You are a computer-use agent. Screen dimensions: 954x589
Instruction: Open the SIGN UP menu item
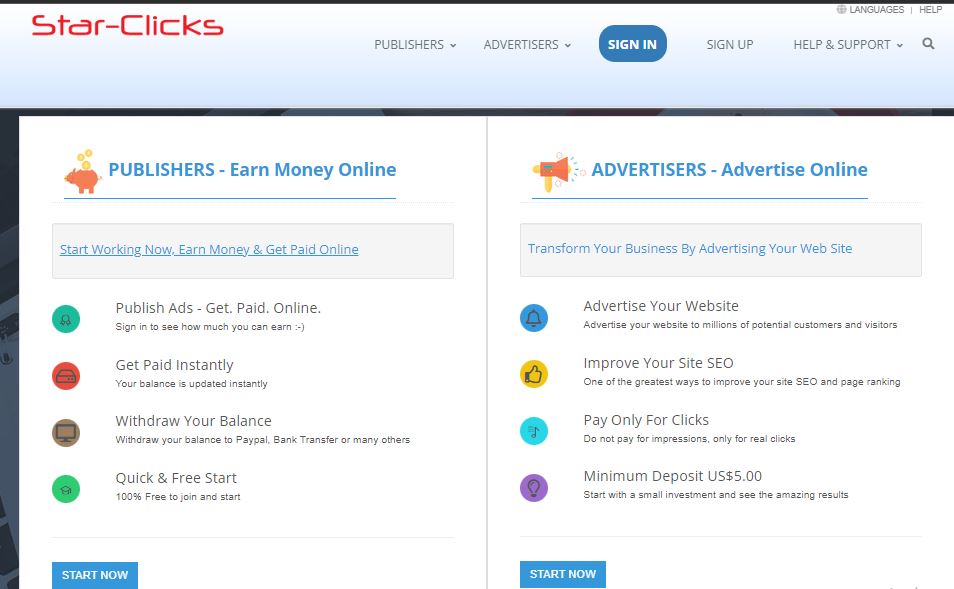(x=729, y=44)
